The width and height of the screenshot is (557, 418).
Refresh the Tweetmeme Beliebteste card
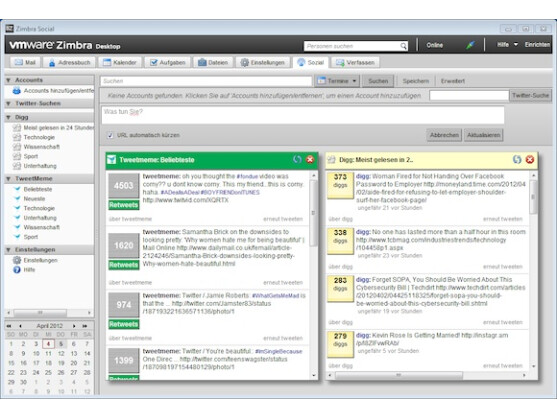pos(297,159)
